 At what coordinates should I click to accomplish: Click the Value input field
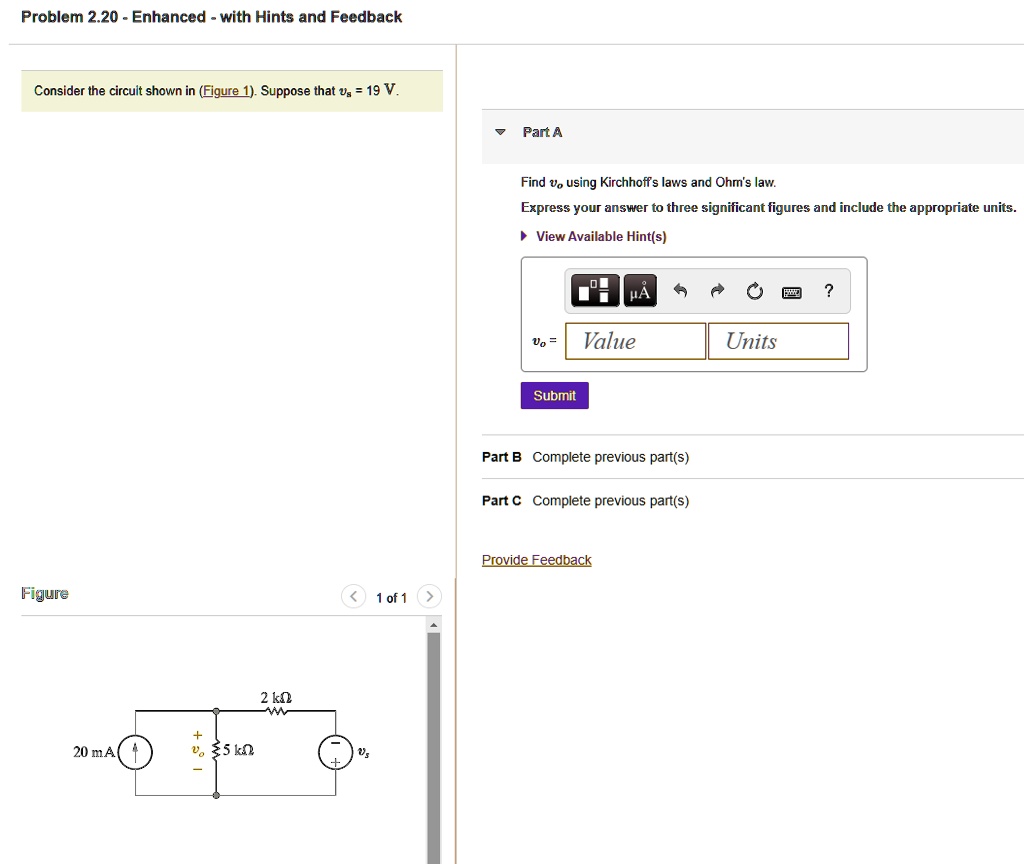(635, 341)
